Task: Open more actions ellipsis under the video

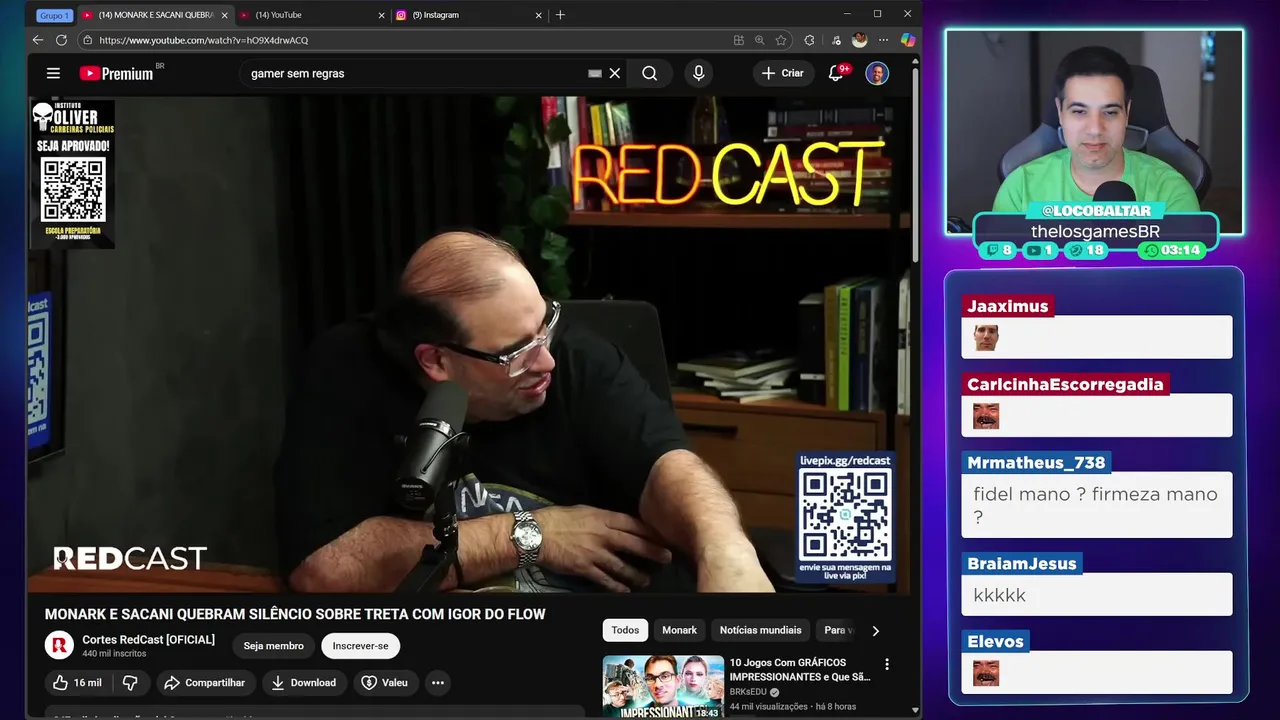Action: click(x=437, y=683)
